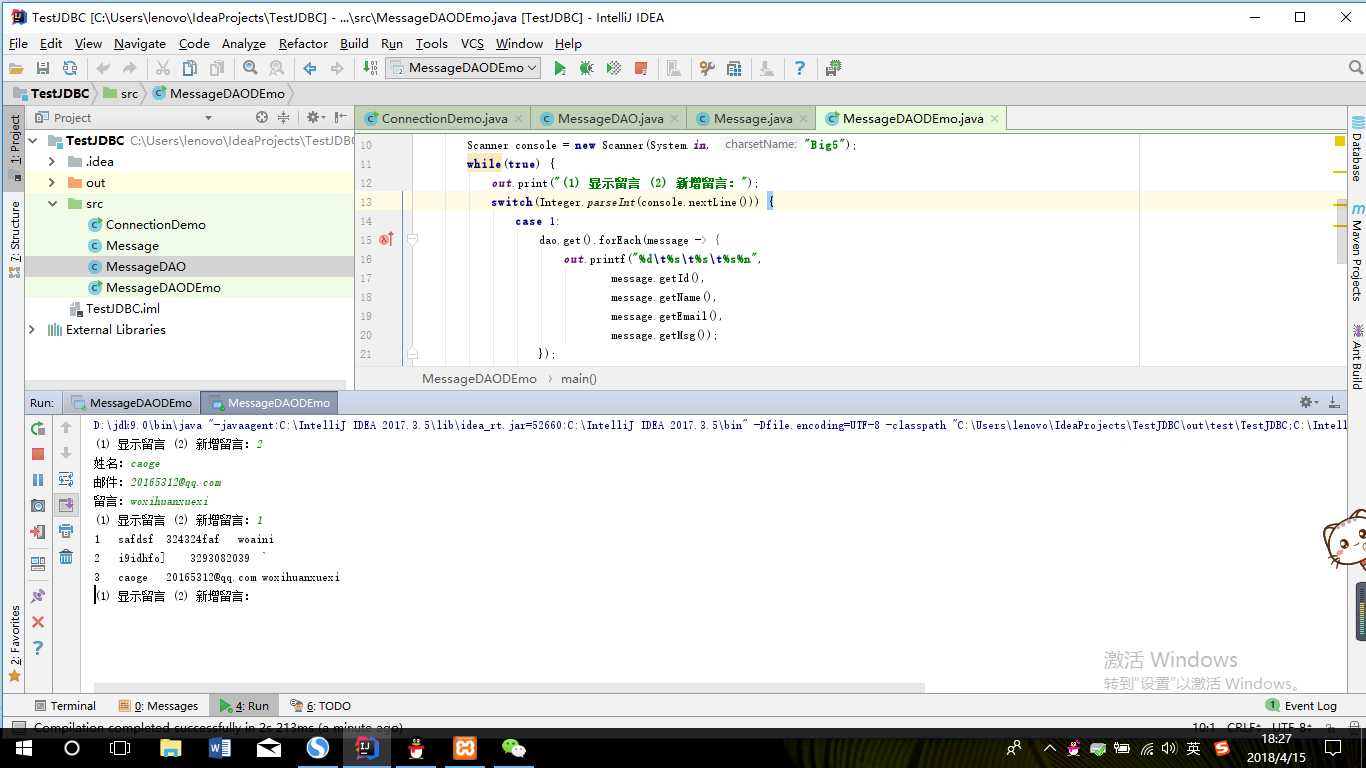Select the MessageDAO class in the project tree
This screenshot has height=768, width=1366.
(146, 266)
